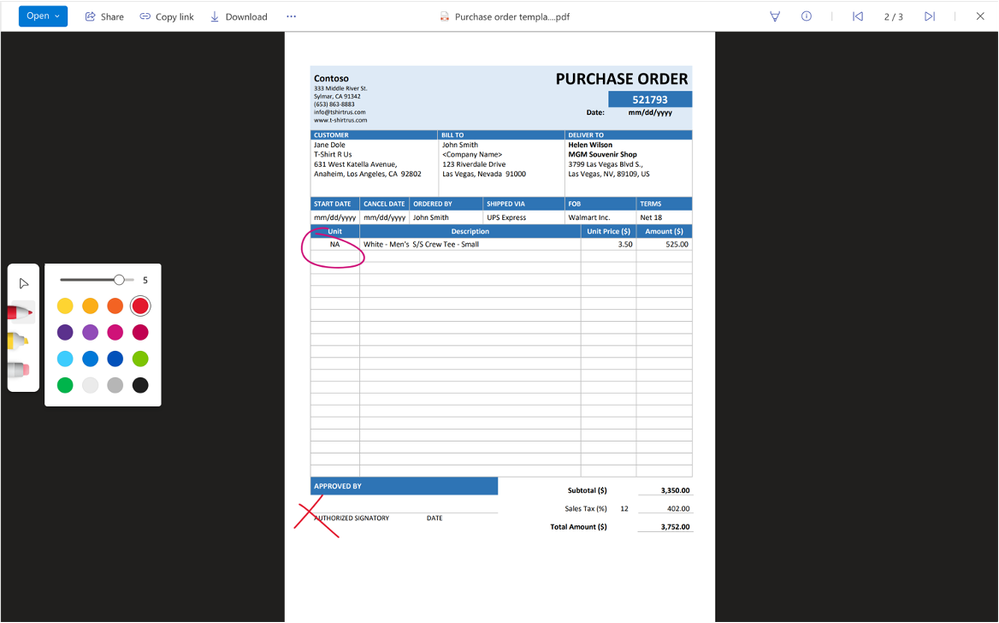Viewport: 999px width, 623px height.
Task: Click the file name Purchase order template pdf
Action: pos(512,17)
